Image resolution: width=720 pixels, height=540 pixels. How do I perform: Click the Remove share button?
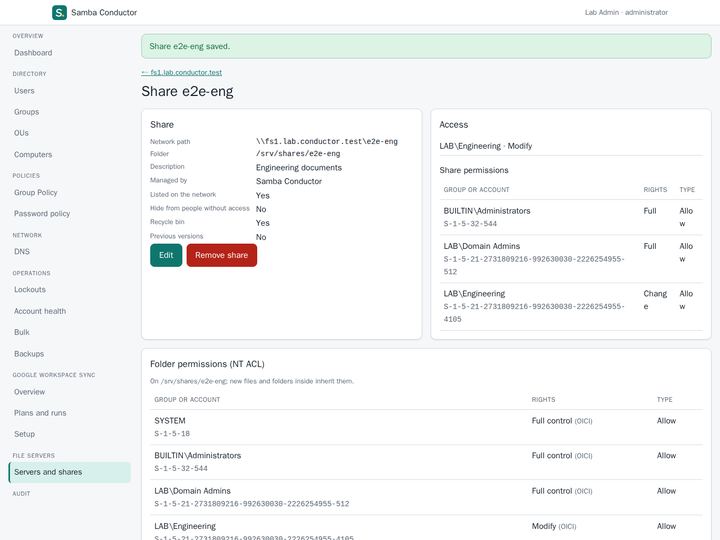pyautogui.click(x=221, y=255)
